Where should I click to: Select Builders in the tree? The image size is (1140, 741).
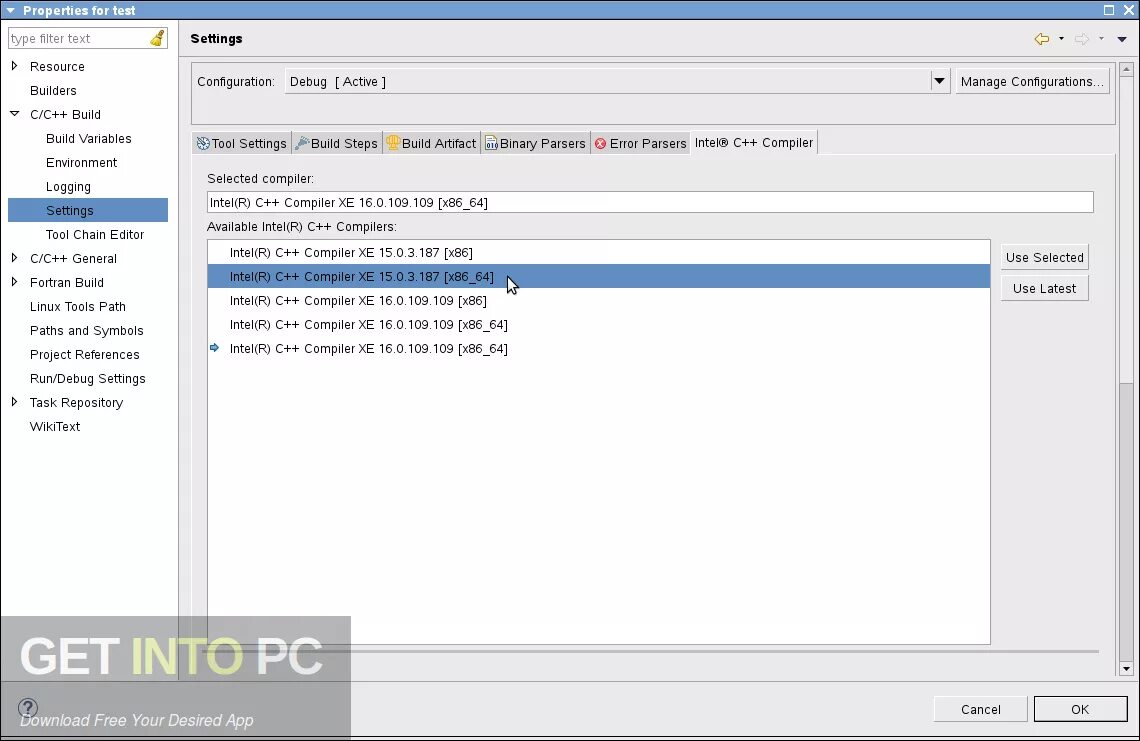tap(53, 90)
